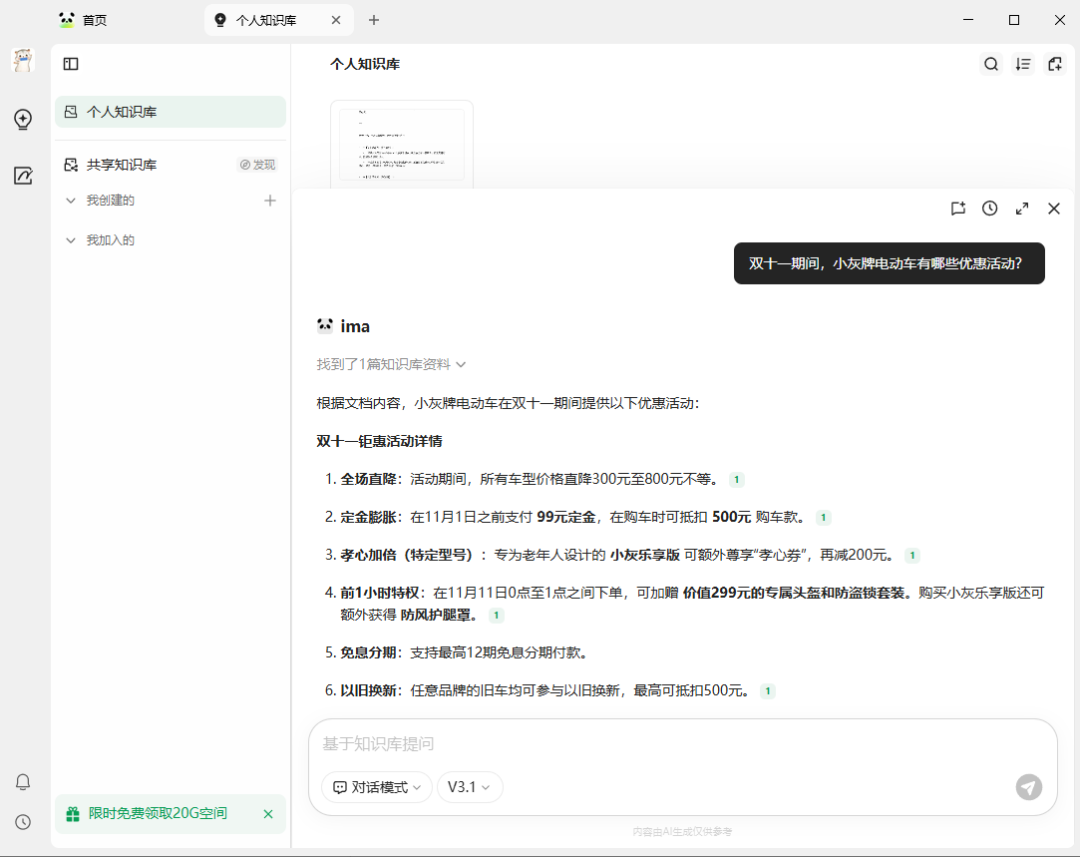The height and width of the screenshot is (857, 1080).
Task: Open the notifications bell icon
Action: coord(23,781)
